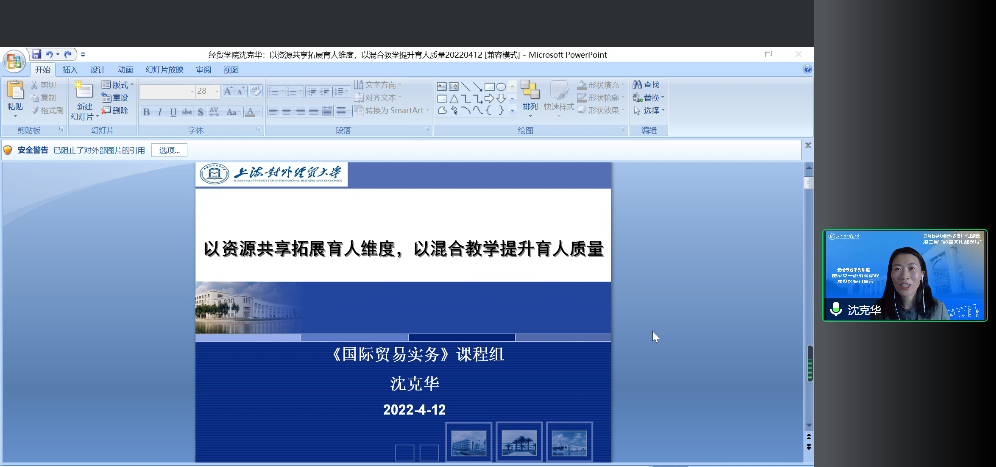996x467 pixels.
Task: Save the presentation from quick access toolbar
Action: tap(37, 54)
